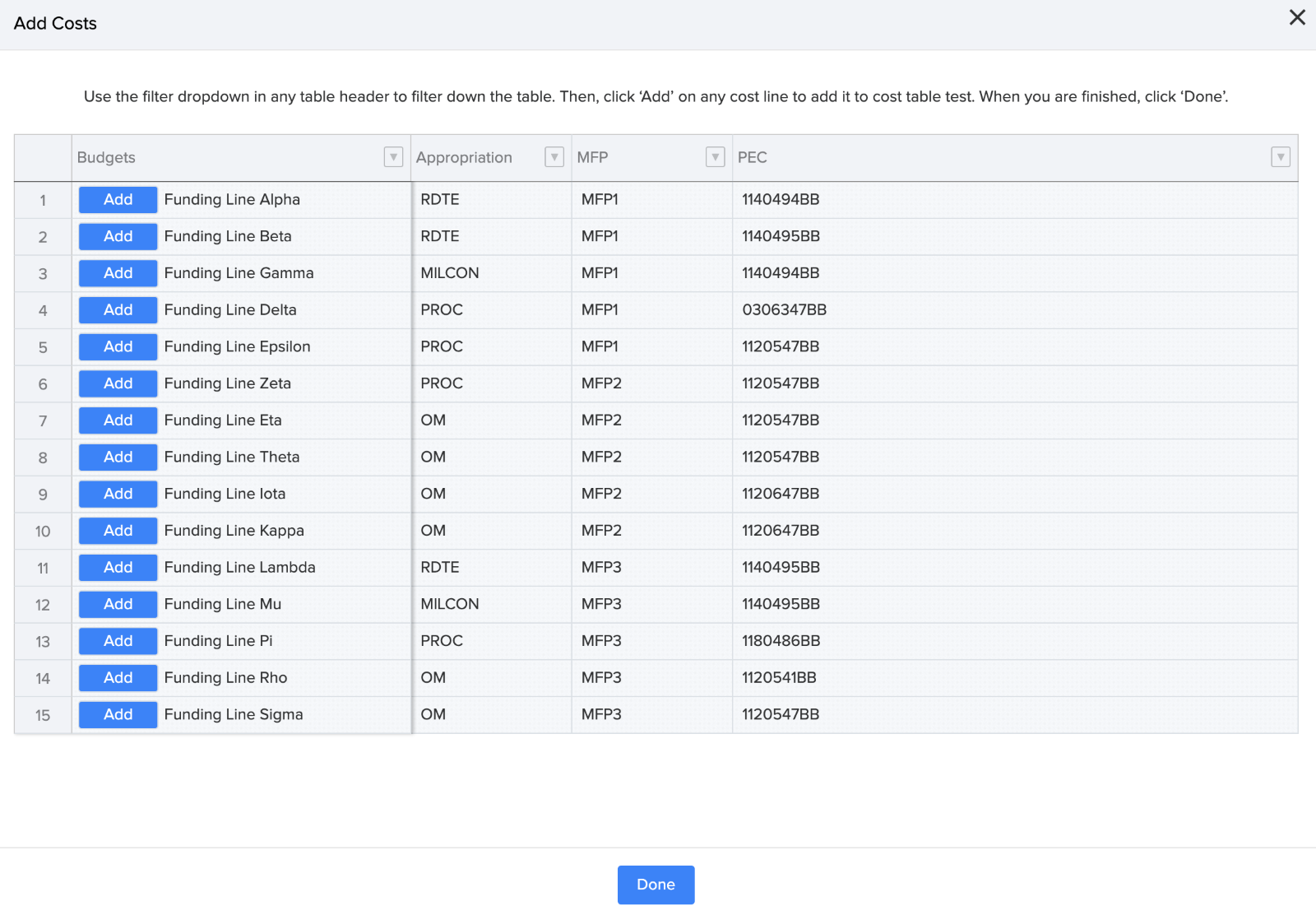This screenshot has width=1316, height=915.
Task: Add Funding Line Gamma cost line
Action: [118, 273]
